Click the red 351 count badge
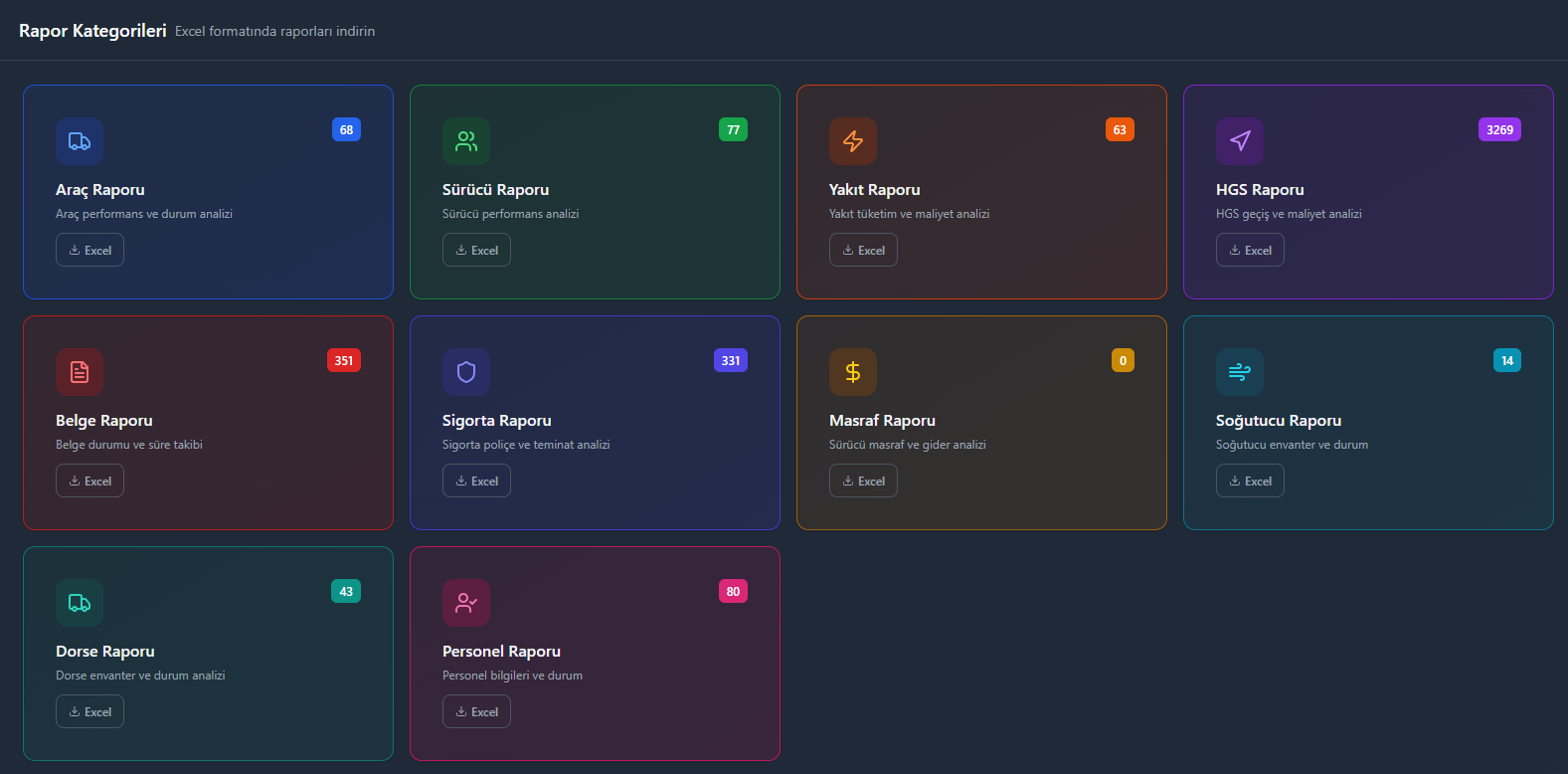The image size is (1568, 774). tap(344, 361)
